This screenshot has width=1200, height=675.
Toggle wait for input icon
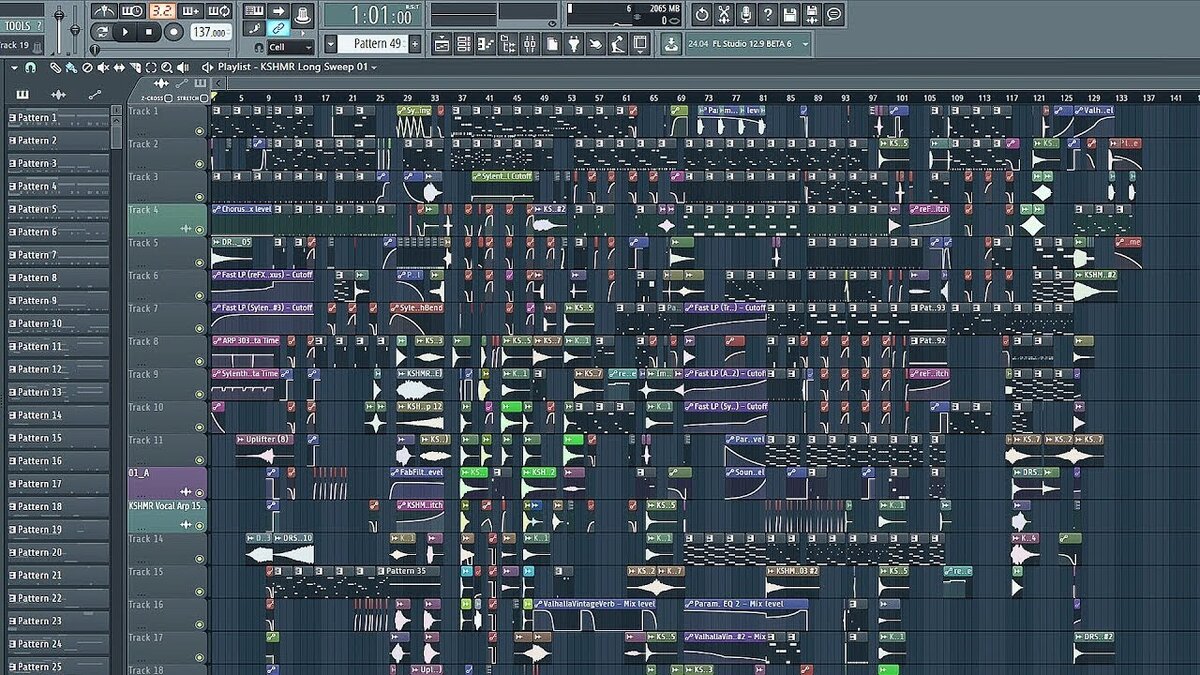(133, 11)
